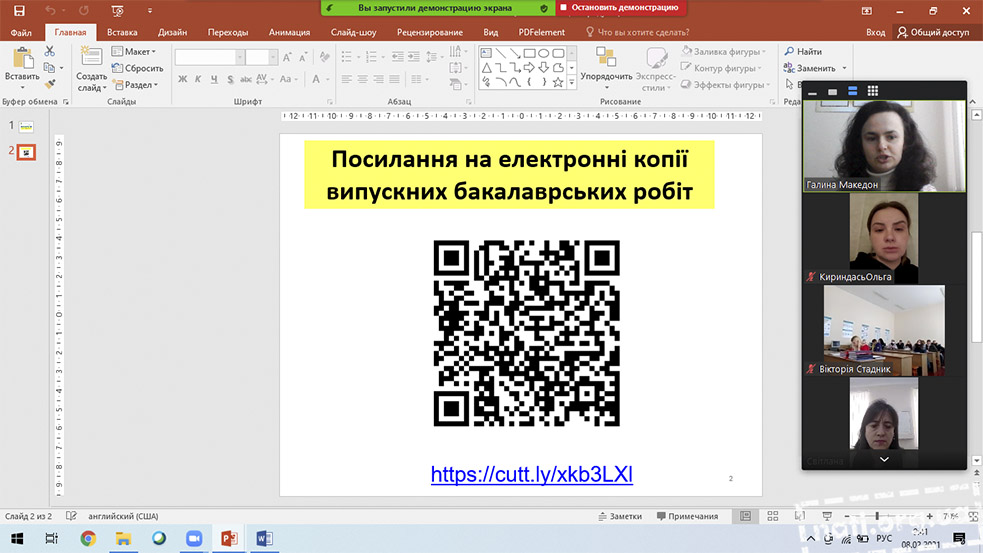This screenshot has width=983, height=553.
Task: Open the action center notification icon
Action: pyautogui.click(x=959, y=539)
